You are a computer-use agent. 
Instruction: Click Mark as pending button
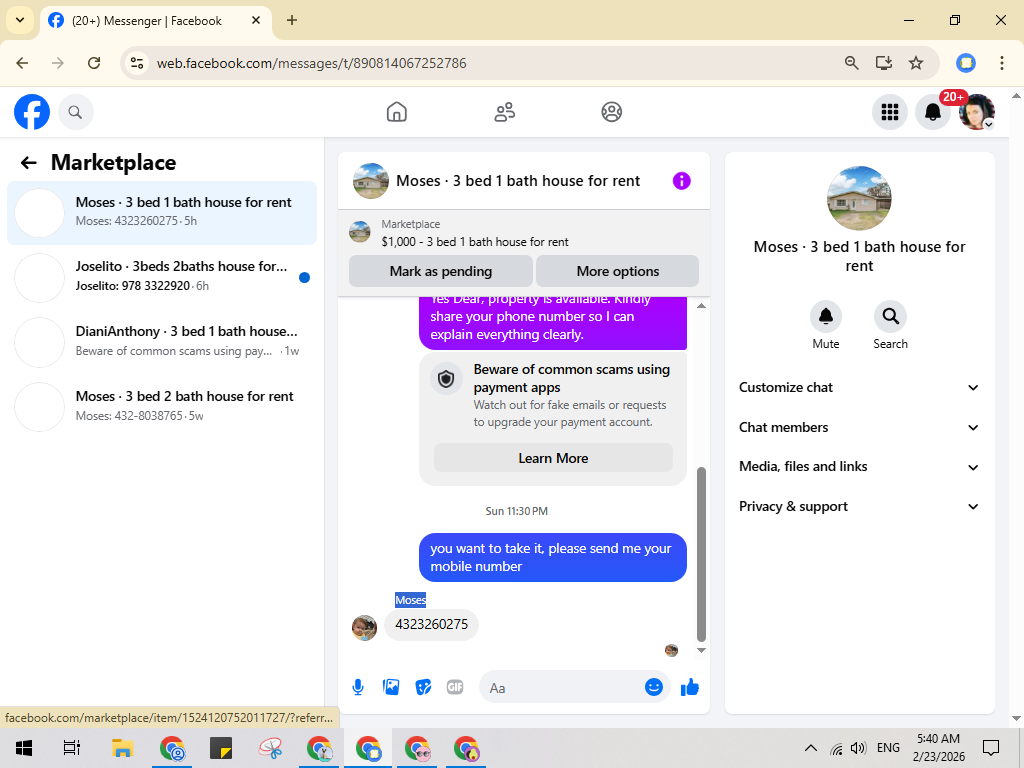(441, 271)
